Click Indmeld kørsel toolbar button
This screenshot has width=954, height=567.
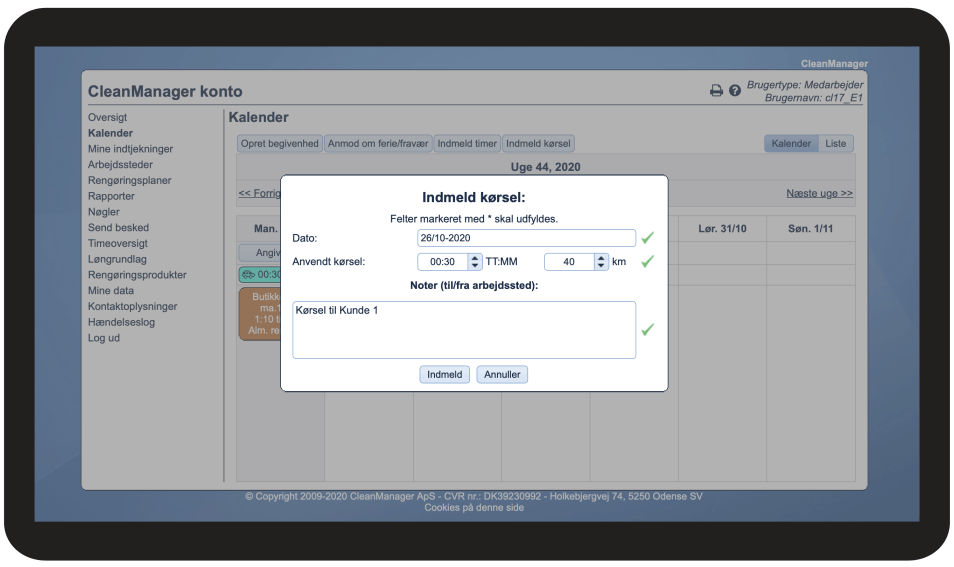538,144
